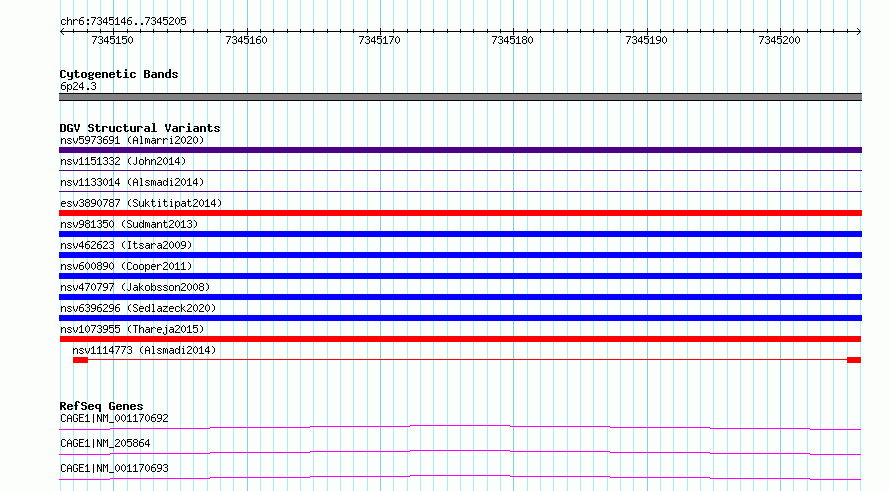Click the right red end block of nsv1114773

(x=854, y=360)
